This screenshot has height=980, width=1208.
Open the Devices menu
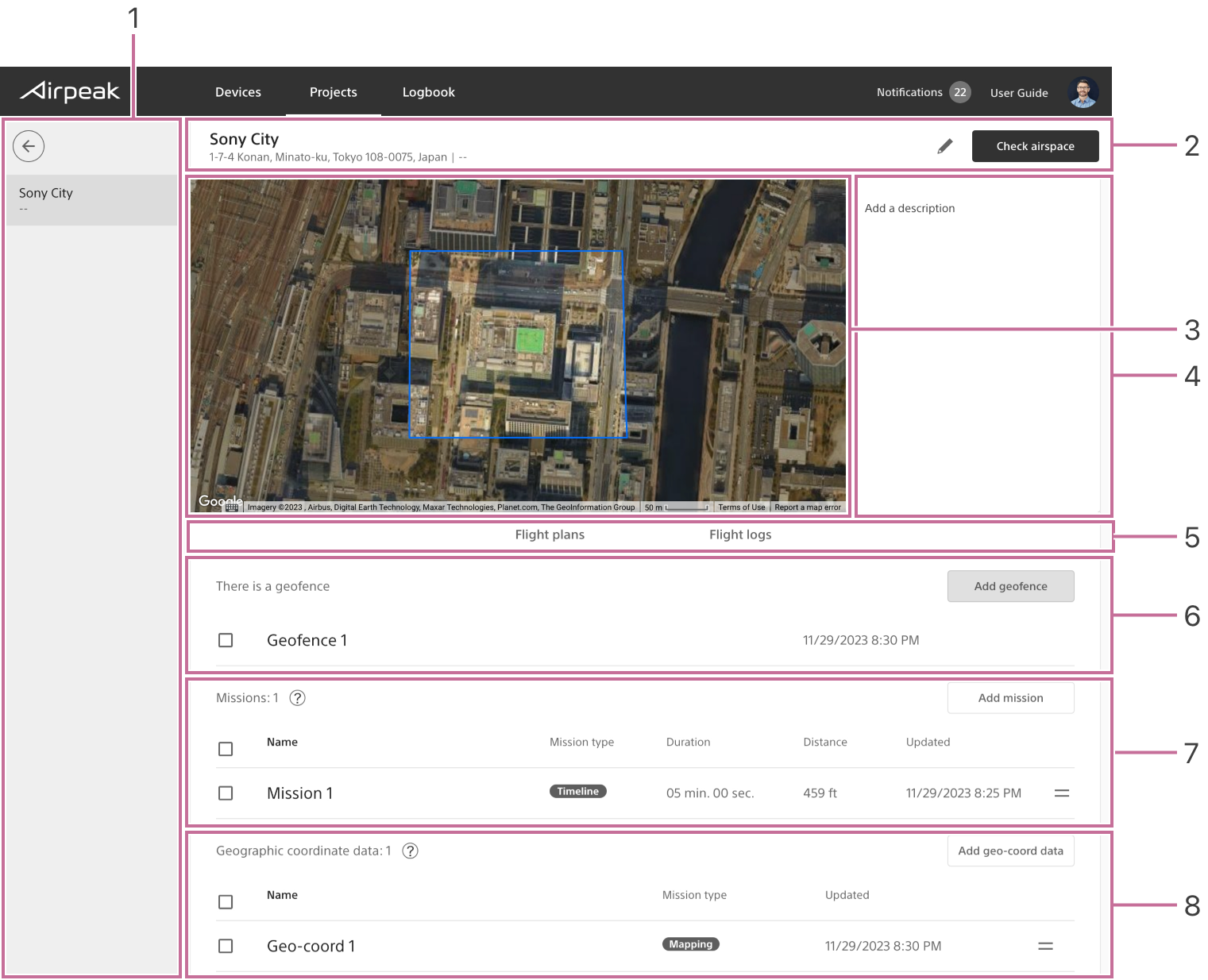pyautogui.click(x=238, y=92)
